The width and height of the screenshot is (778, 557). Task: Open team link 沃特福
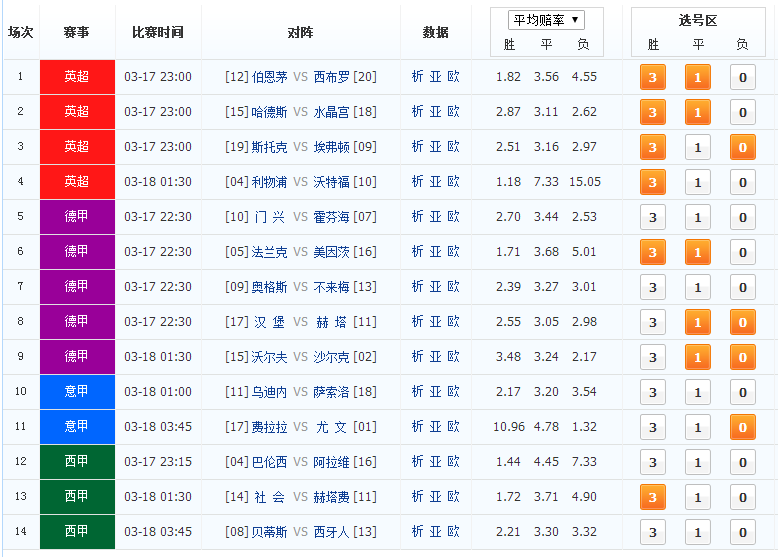point(331,182)
